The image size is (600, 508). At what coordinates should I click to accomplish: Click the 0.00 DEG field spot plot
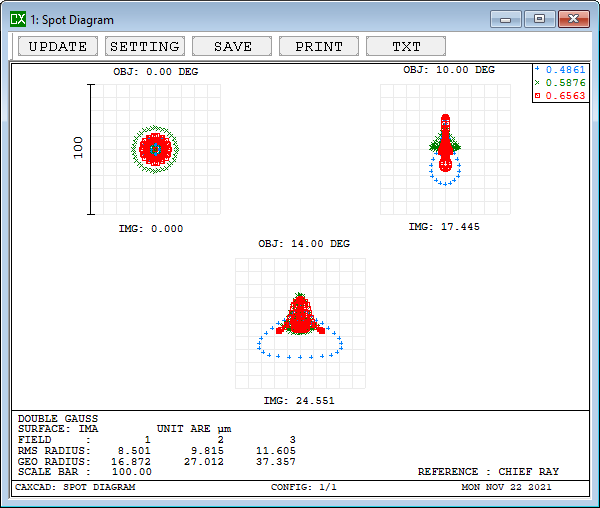pos(156,149)
